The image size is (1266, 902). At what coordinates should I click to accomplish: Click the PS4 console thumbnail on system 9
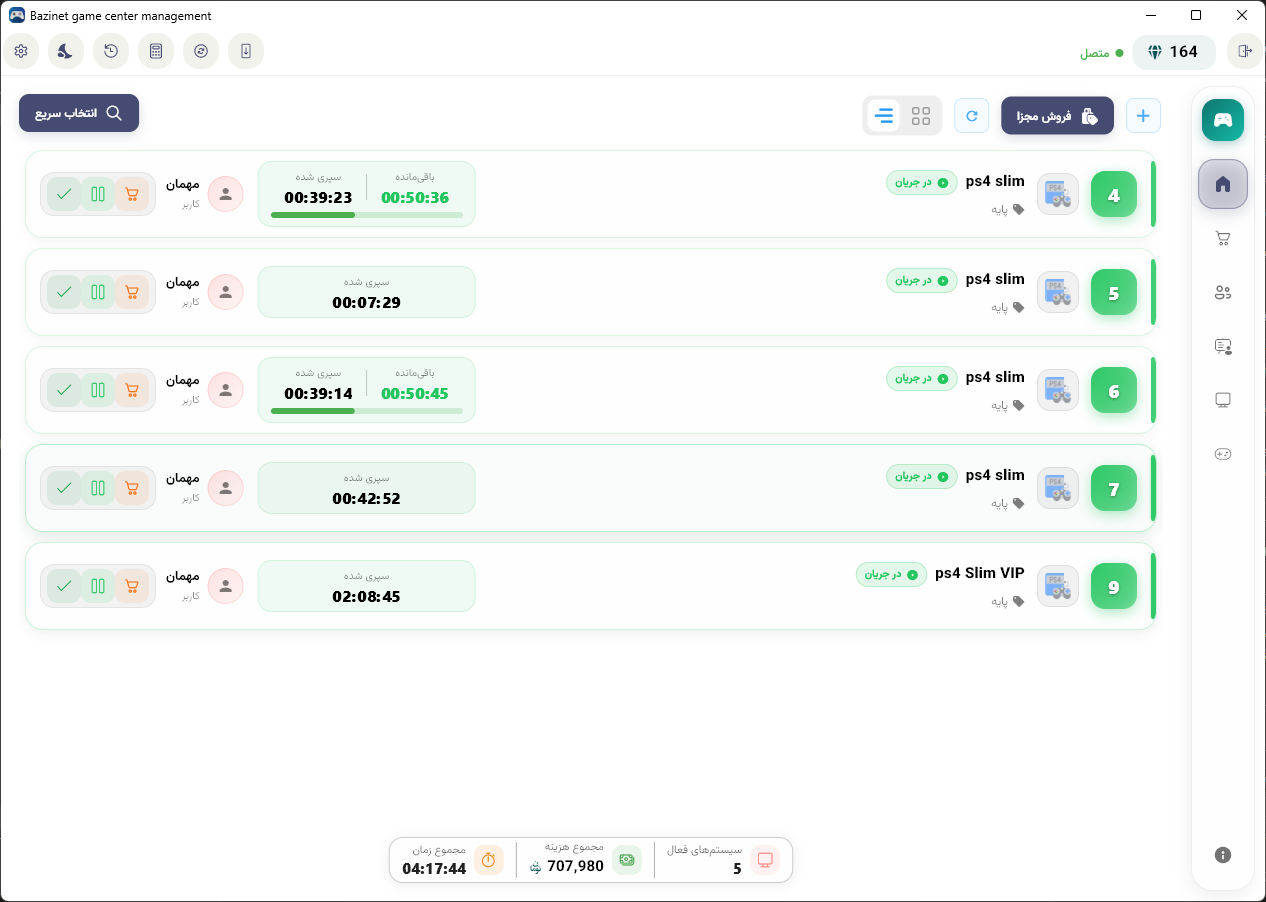(1058, 586)
